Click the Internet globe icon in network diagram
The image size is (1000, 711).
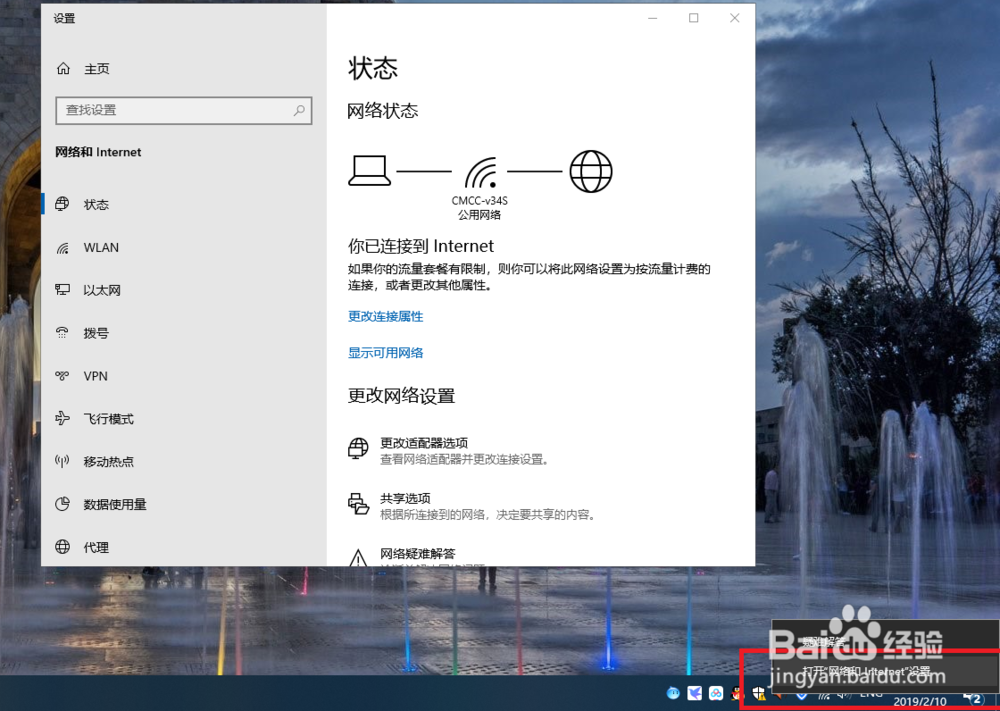[x=591, y=171]
